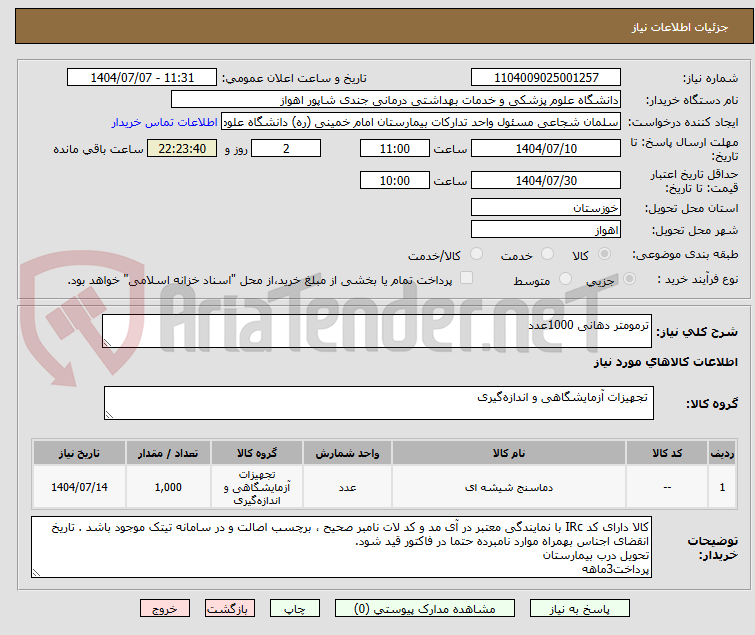Click the delivery province field خوزستان
The width and height of the screenshot is (755, 635).
point(546,207)
